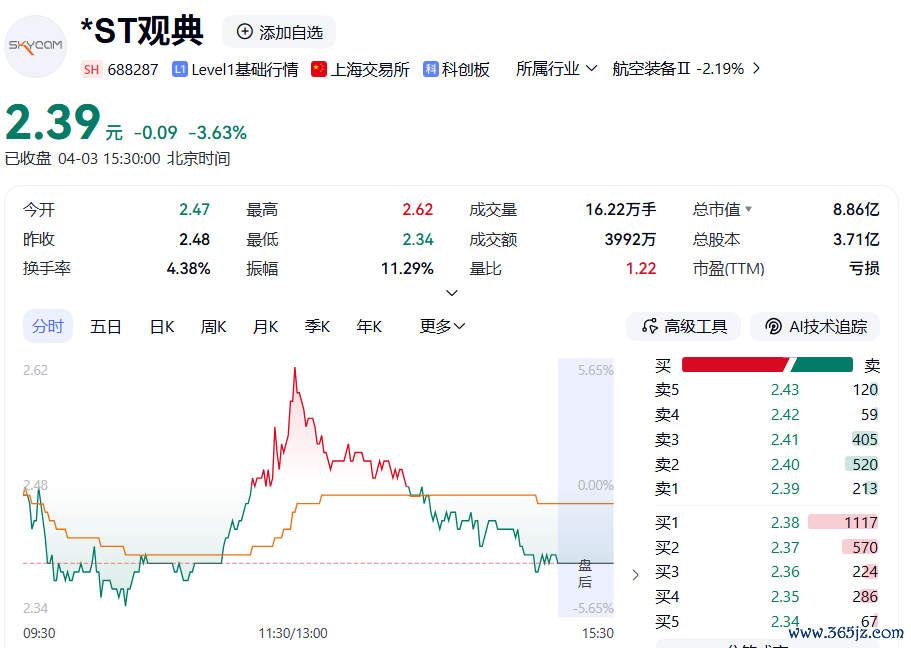
Task: Click 买5 price 2.34
Action: pyautogui.click(x=785, y=621)
